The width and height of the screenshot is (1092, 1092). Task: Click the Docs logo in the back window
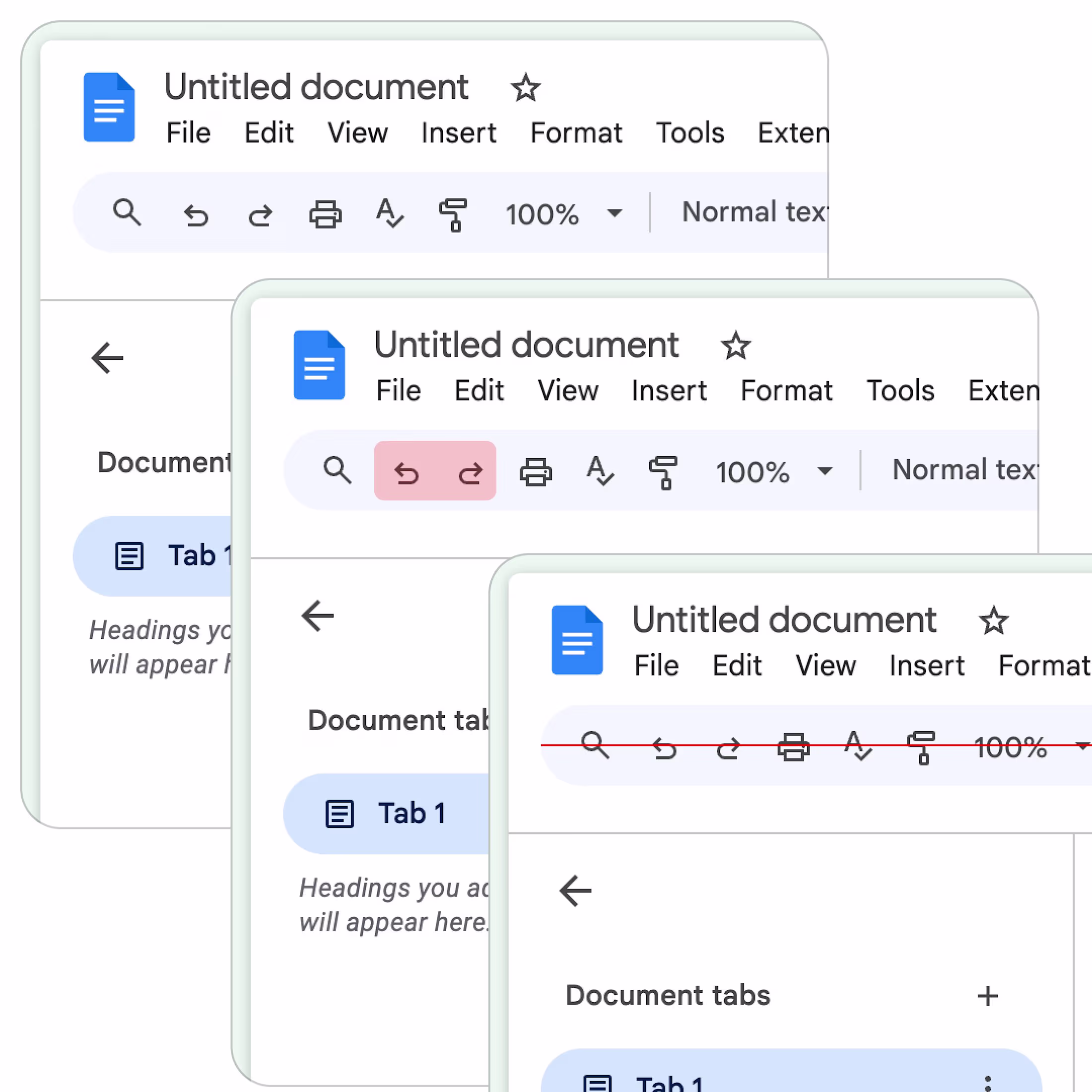(x=109, y=107)
